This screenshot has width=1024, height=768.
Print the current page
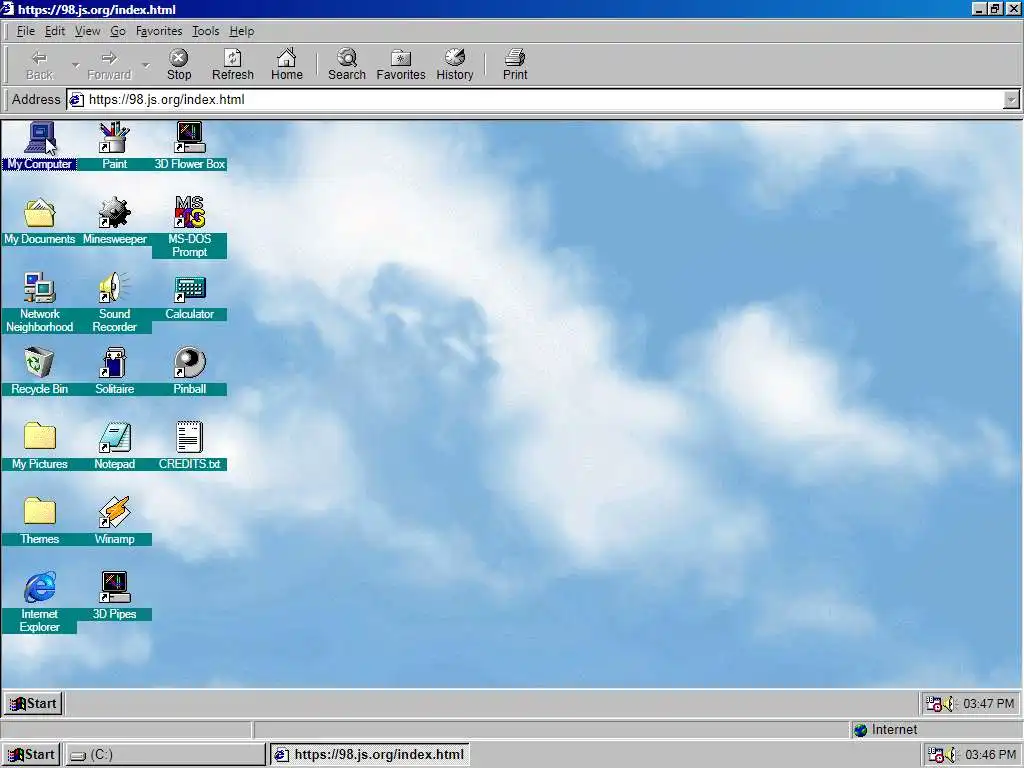click(x=515, y=65)
